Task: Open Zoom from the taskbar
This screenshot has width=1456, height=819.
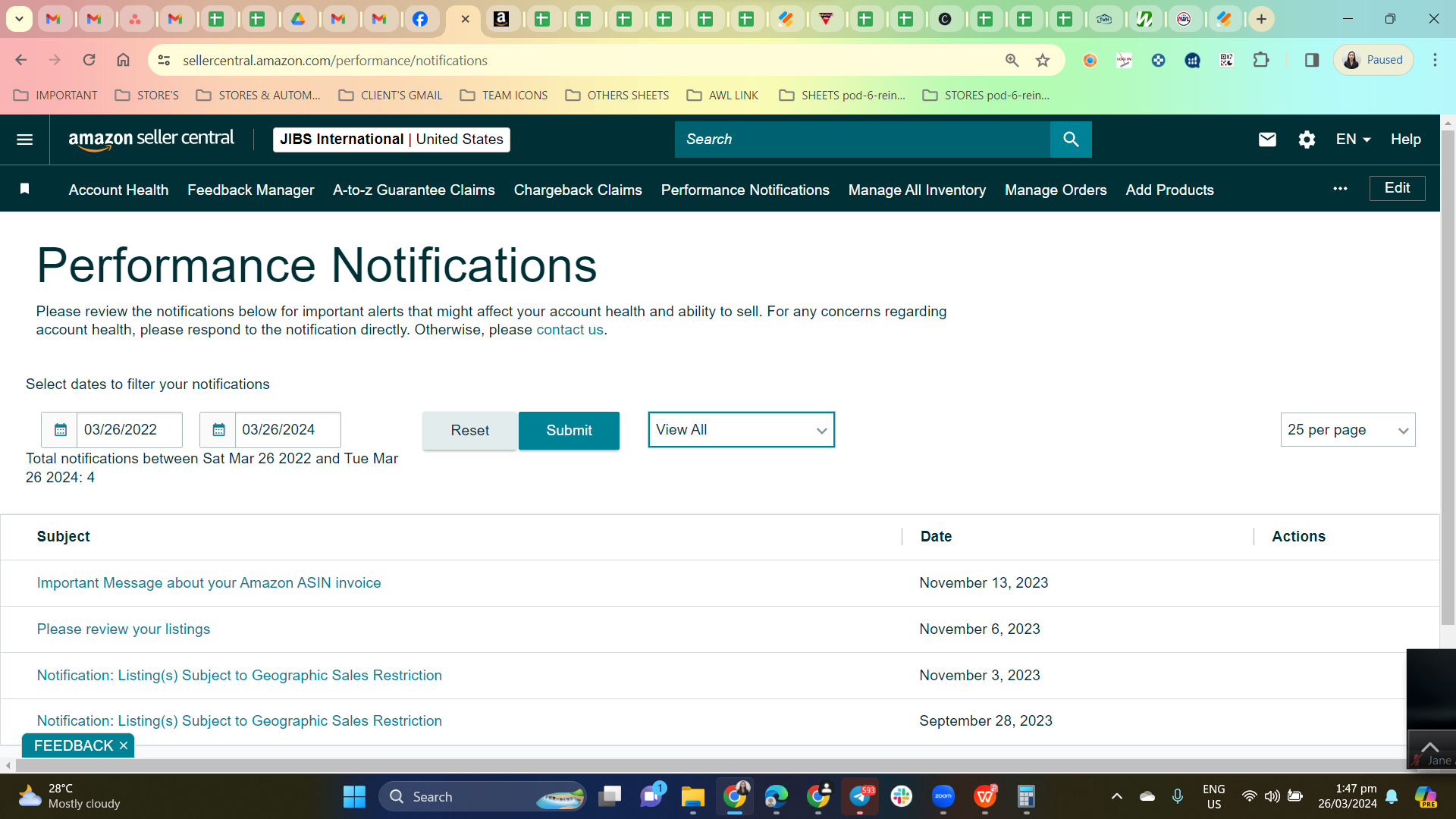Action: pos(943,796)
